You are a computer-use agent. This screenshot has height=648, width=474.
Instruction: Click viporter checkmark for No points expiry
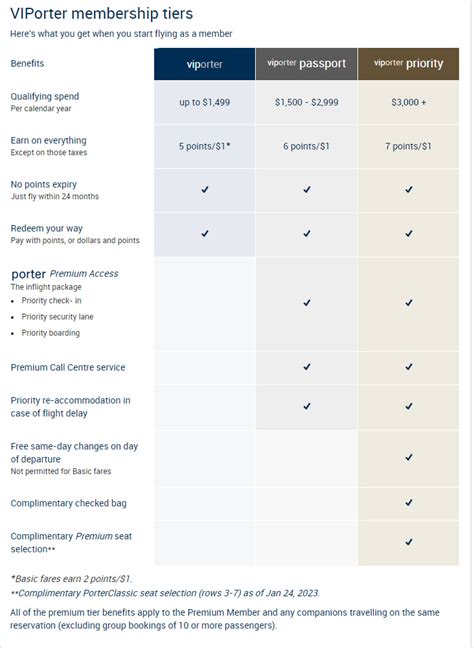pyautogui.click(x=205, y=189)
